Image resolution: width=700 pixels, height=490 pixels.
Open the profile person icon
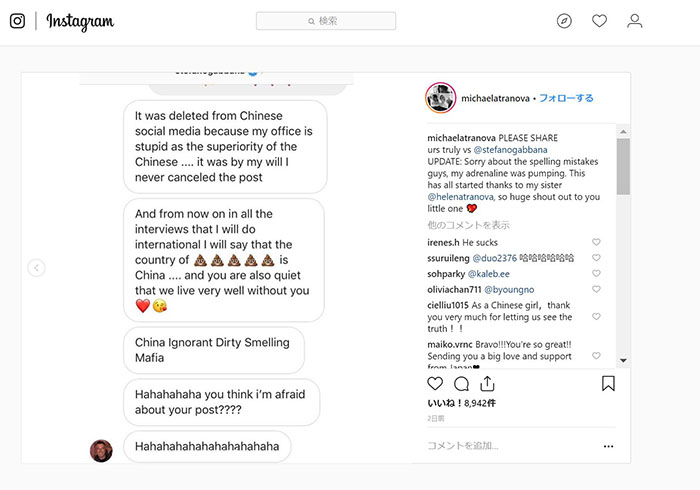point(634,21)
